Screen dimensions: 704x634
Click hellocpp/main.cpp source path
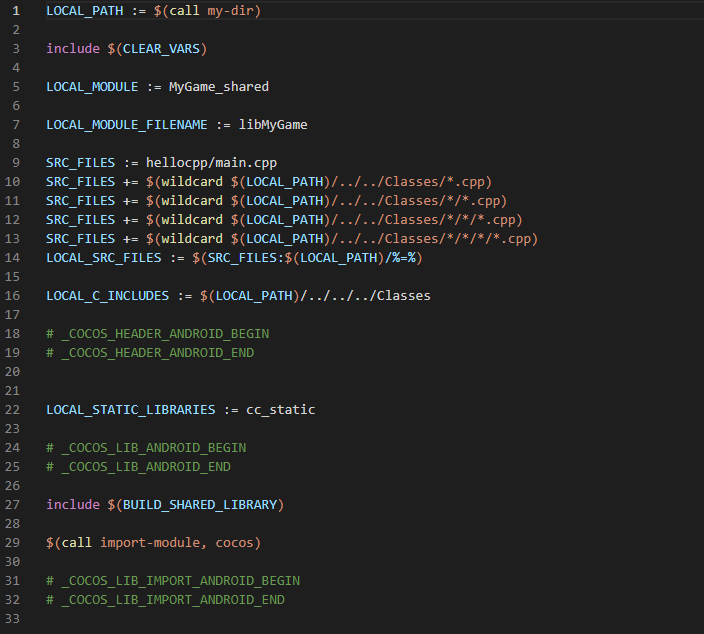coord(211,162)
